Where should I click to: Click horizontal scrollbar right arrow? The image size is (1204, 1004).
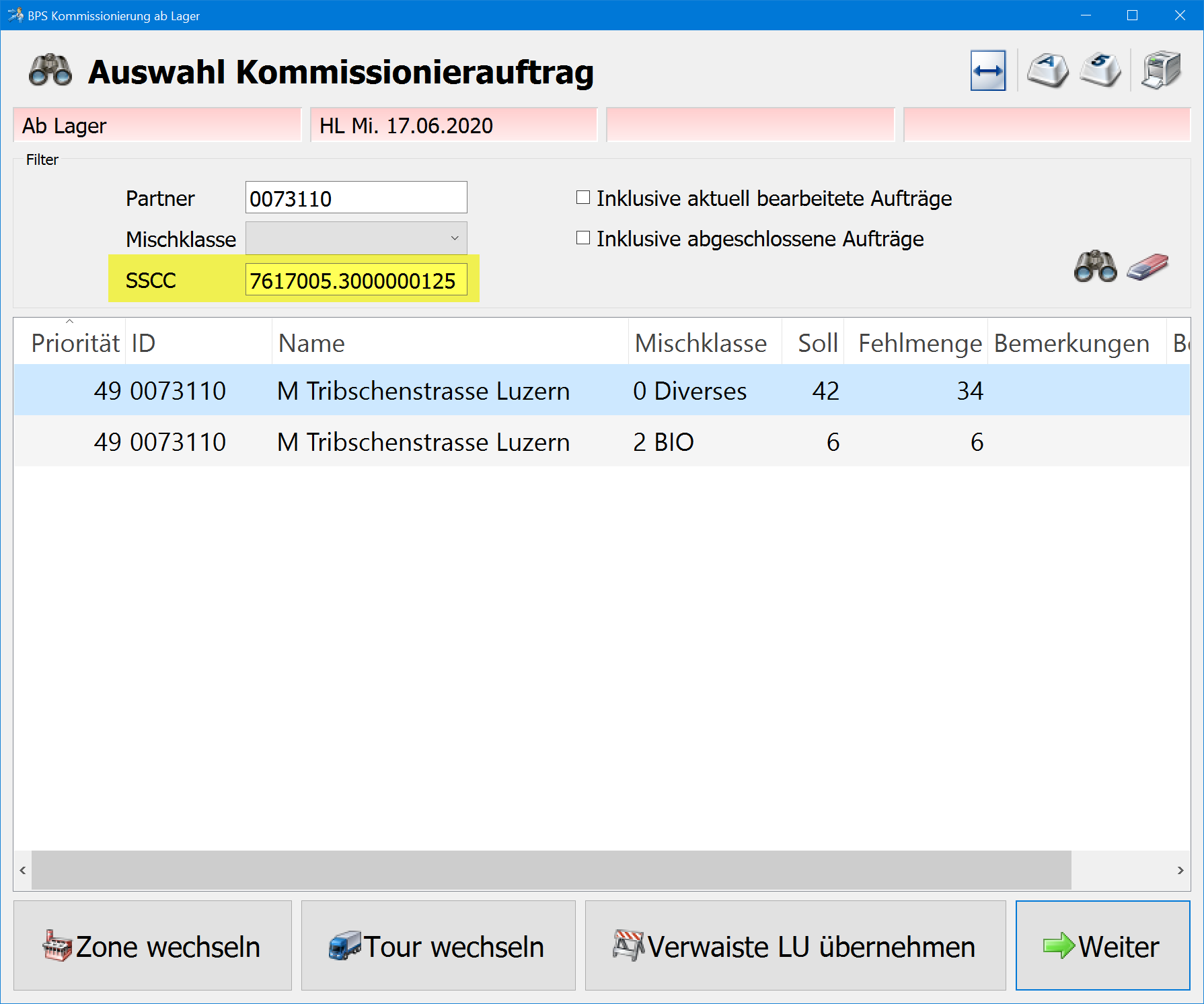pyautogui.click(x=1180, y=870)
